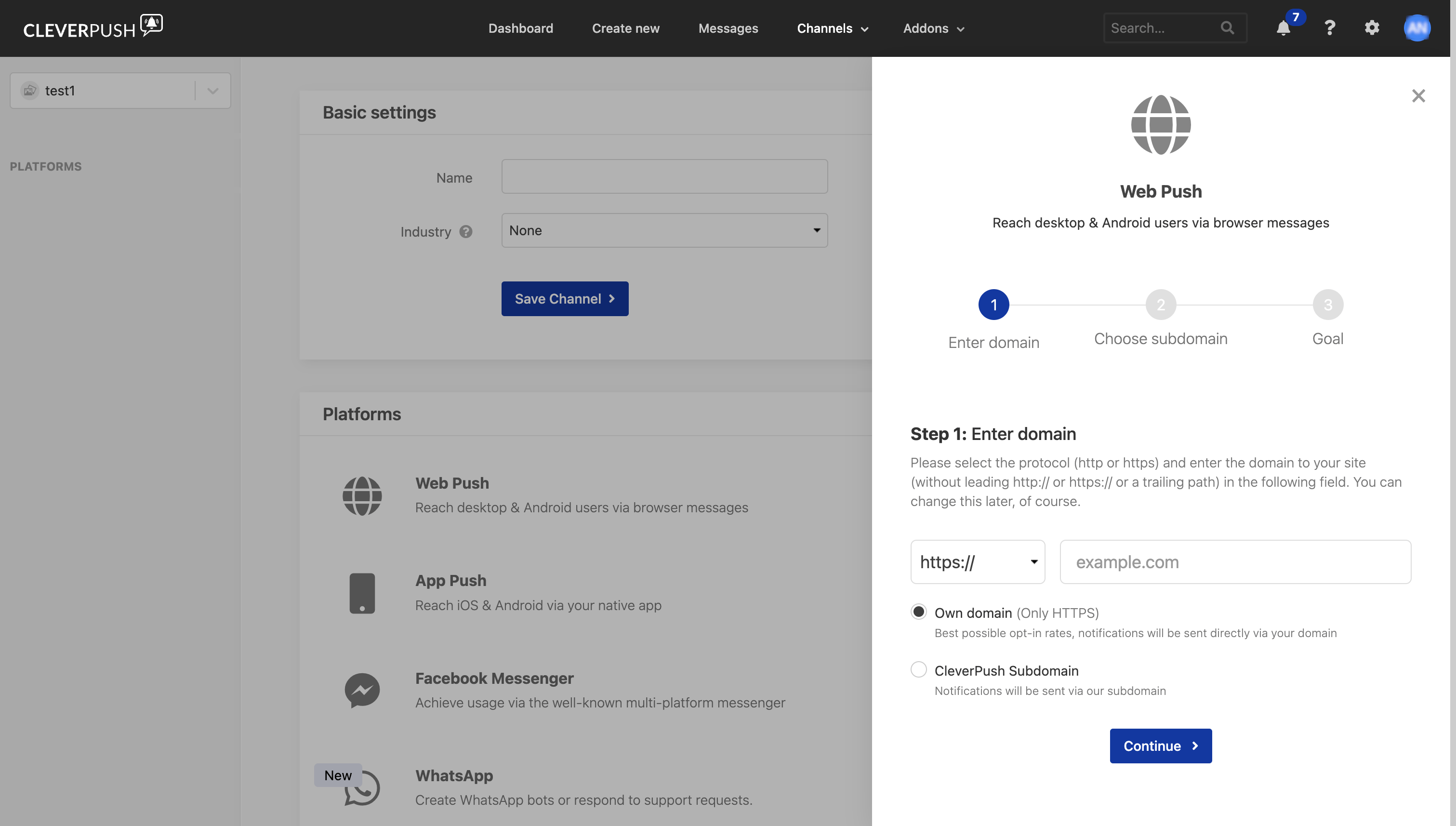
Task: Click the test1 channel avatar icon
Action: click(29, 91)
